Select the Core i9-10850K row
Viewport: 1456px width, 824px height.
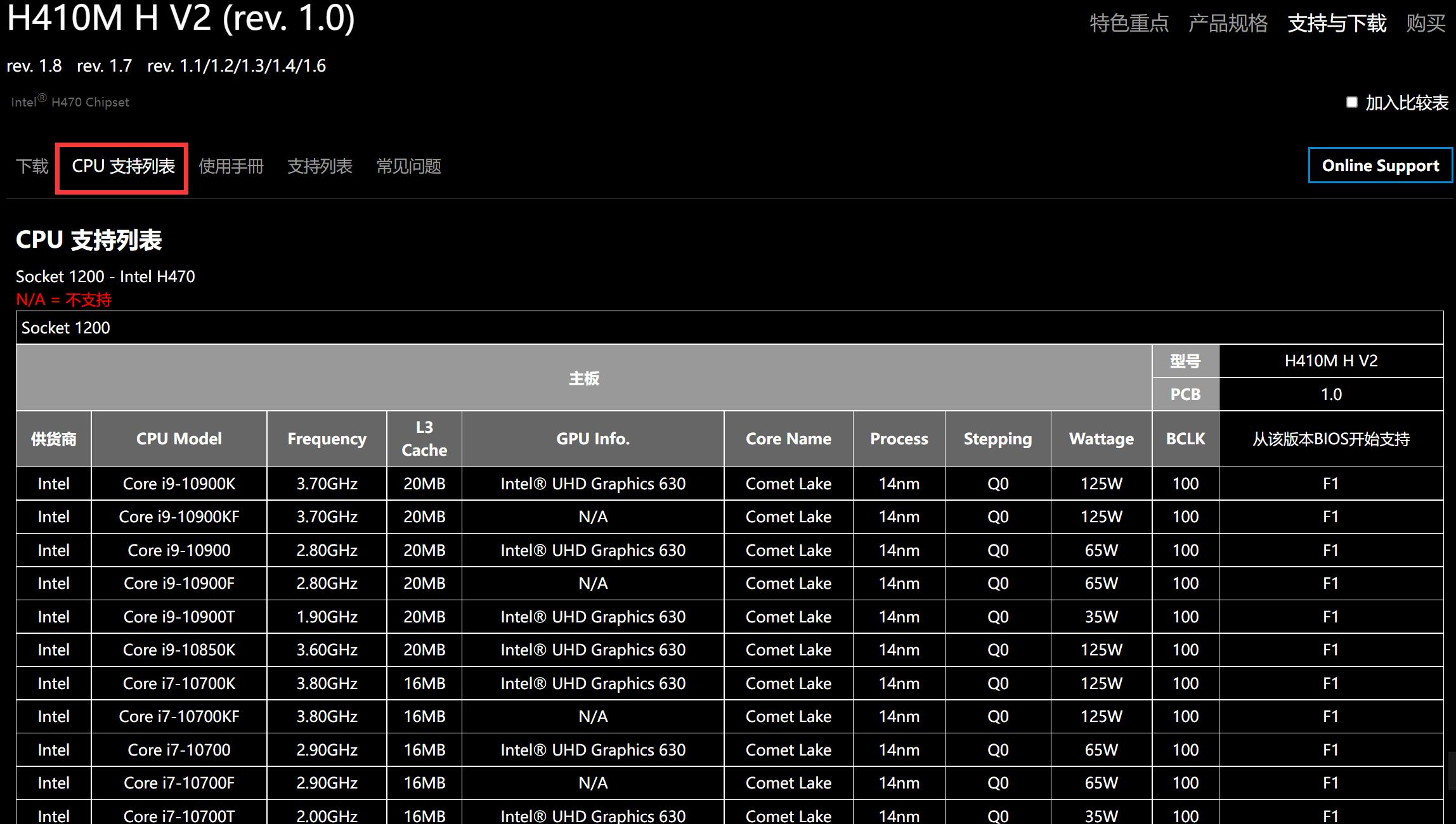click(x=179, y=650)
